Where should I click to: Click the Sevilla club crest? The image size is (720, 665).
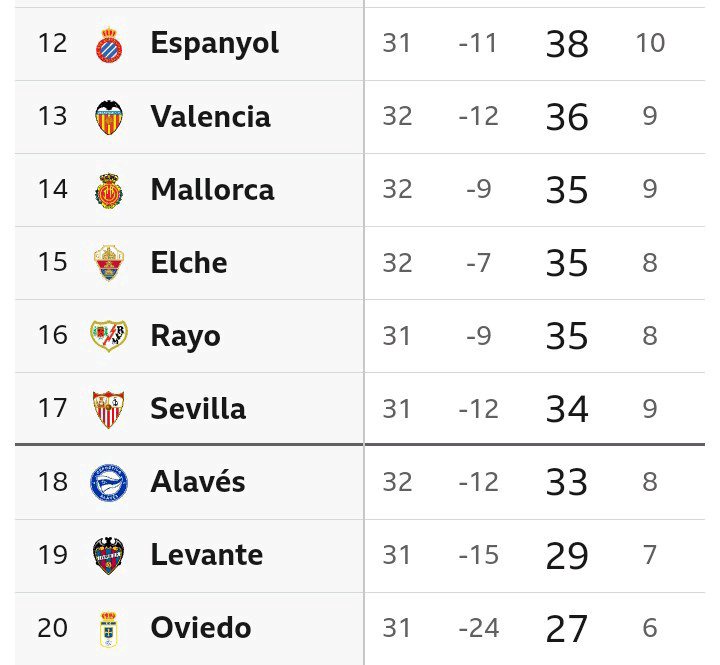click(108, 409)
